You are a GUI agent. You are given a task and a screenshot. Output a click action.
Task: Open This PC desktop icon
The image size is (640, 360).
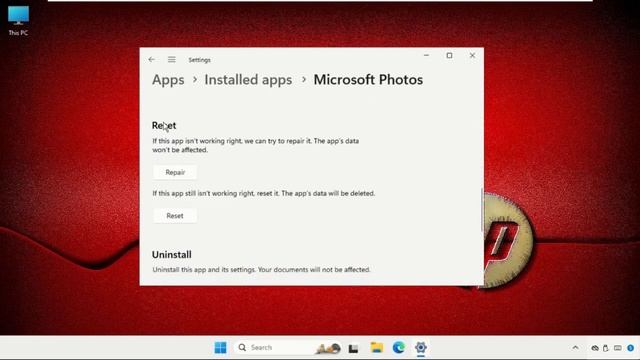pos(18,20)
